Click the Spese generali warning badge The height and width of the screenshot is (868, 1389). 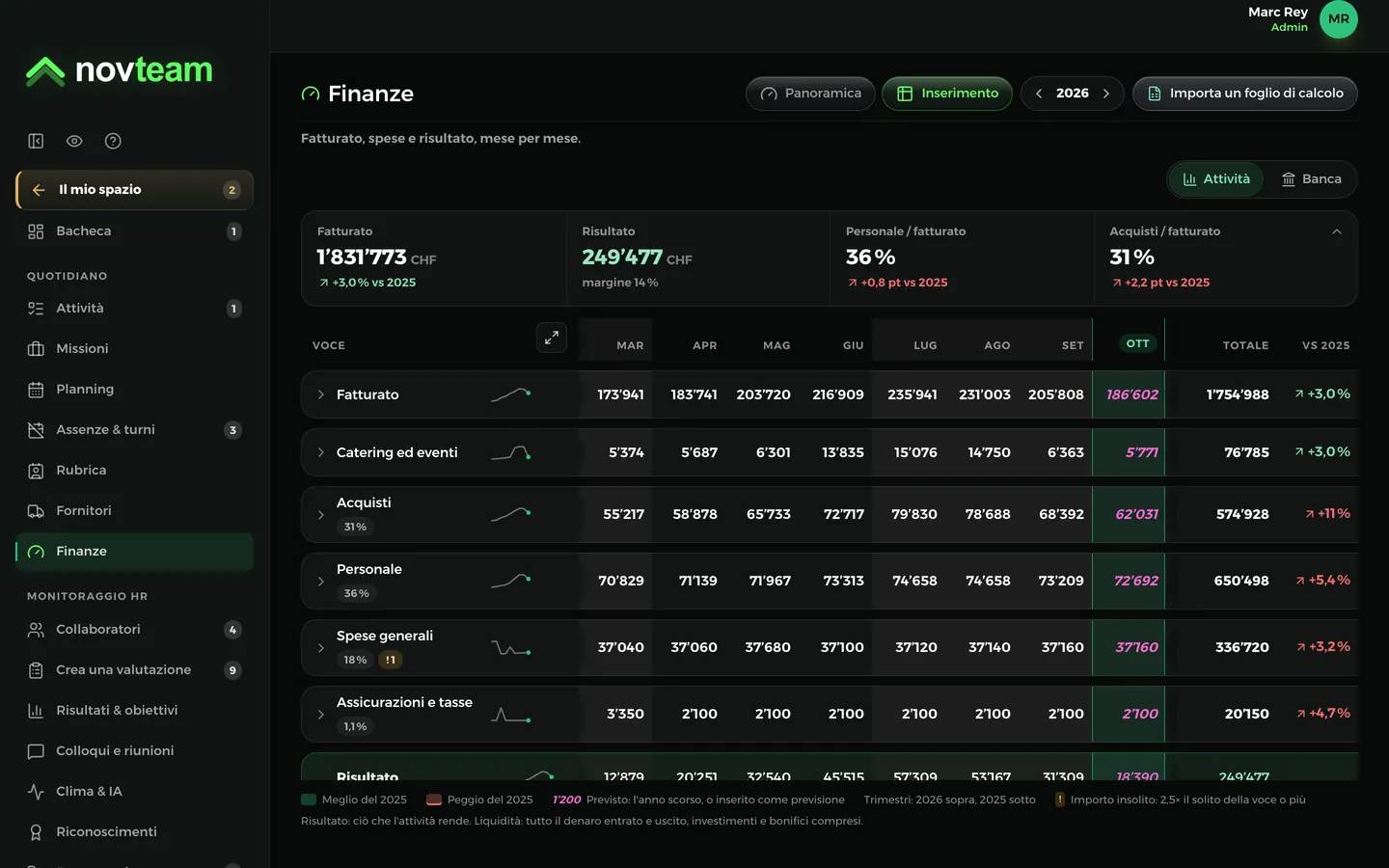pos(390,661)
